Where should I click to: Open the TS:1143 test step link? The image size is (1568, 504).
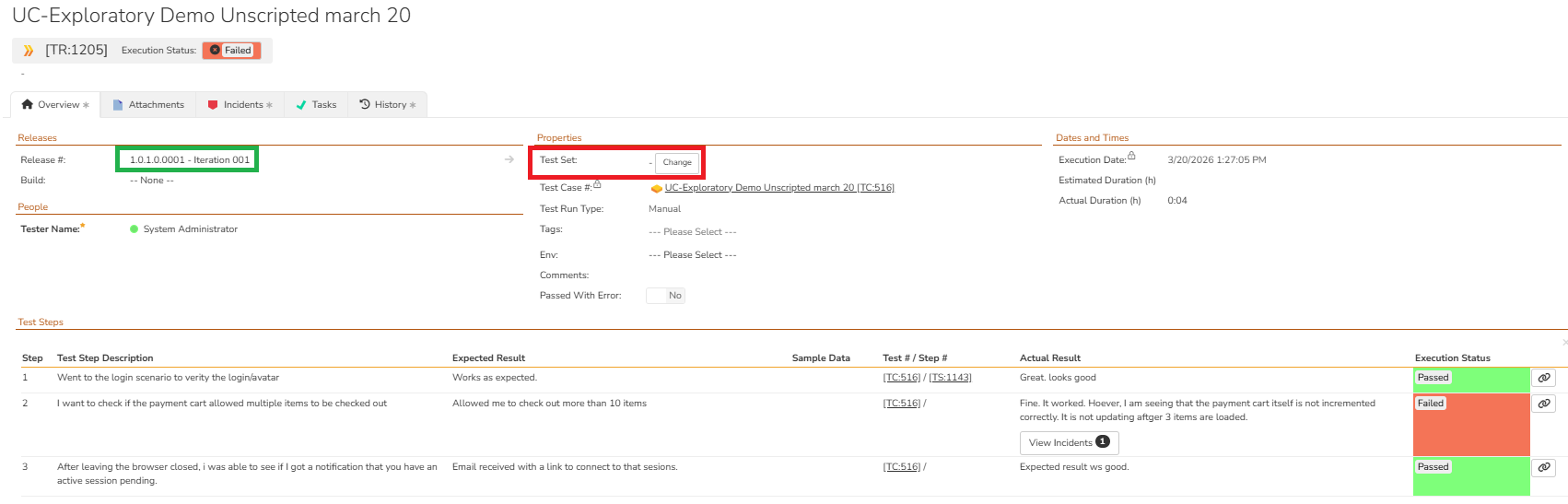(950, 378)
